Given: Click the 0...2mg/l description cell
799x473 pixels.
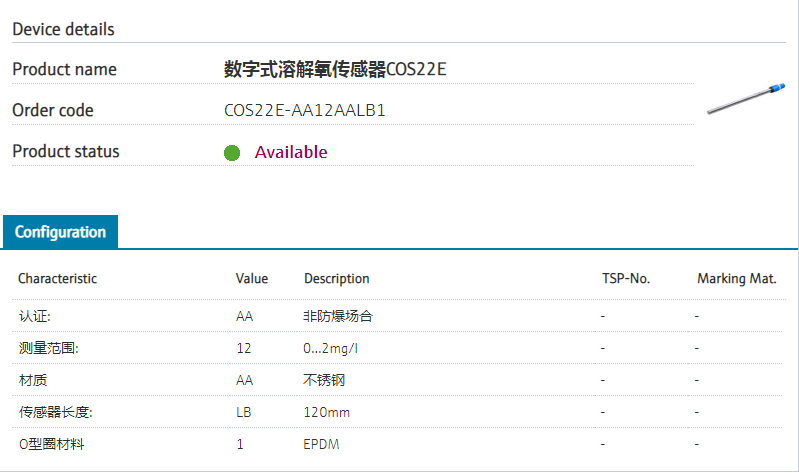Looking at the screenshot, I should (332, 348).
